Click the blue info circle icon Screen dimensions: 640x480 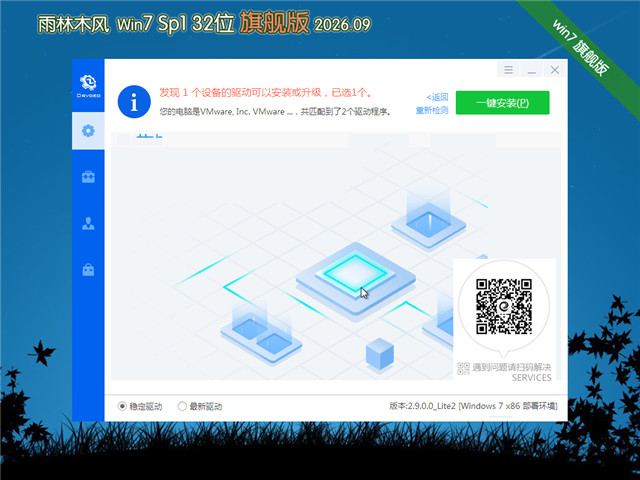tap(134, 102)
